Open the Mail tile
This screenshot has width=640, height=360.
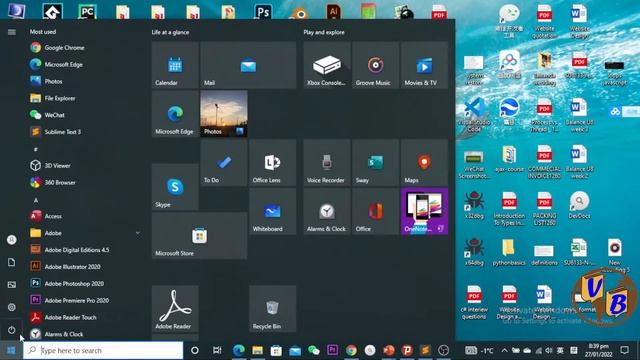[248, 65]
